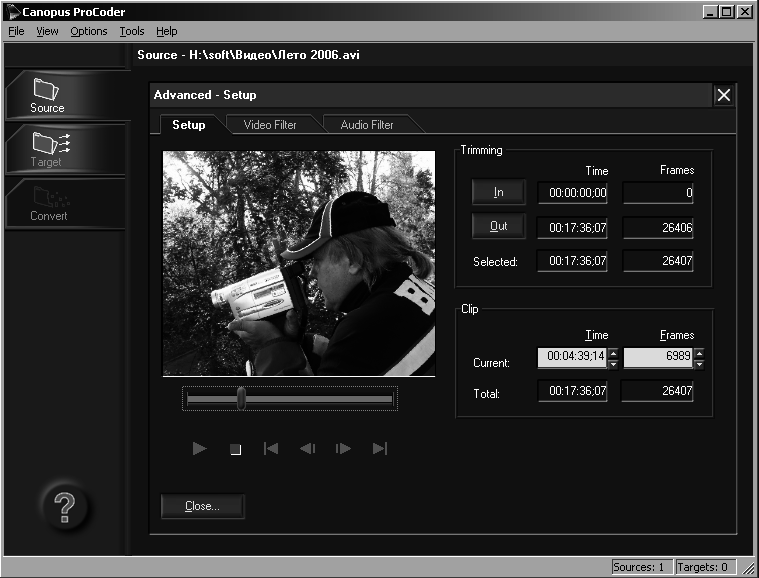This screenshot has width=759, height=578.
Task: Click the Selected frames value in Trimming
Action: tap(658, 261)
